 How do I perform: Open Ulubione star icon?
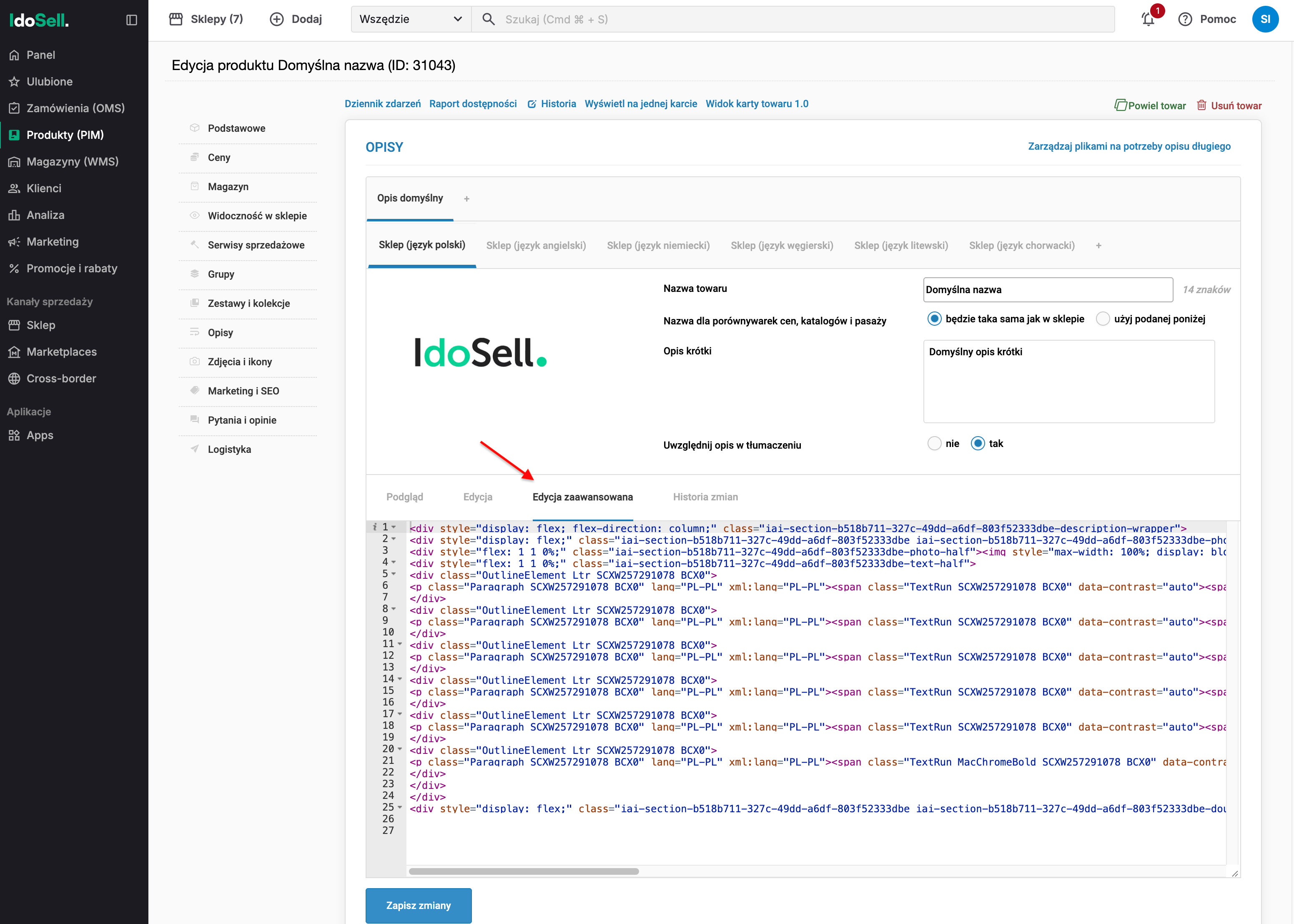[14, 82]
